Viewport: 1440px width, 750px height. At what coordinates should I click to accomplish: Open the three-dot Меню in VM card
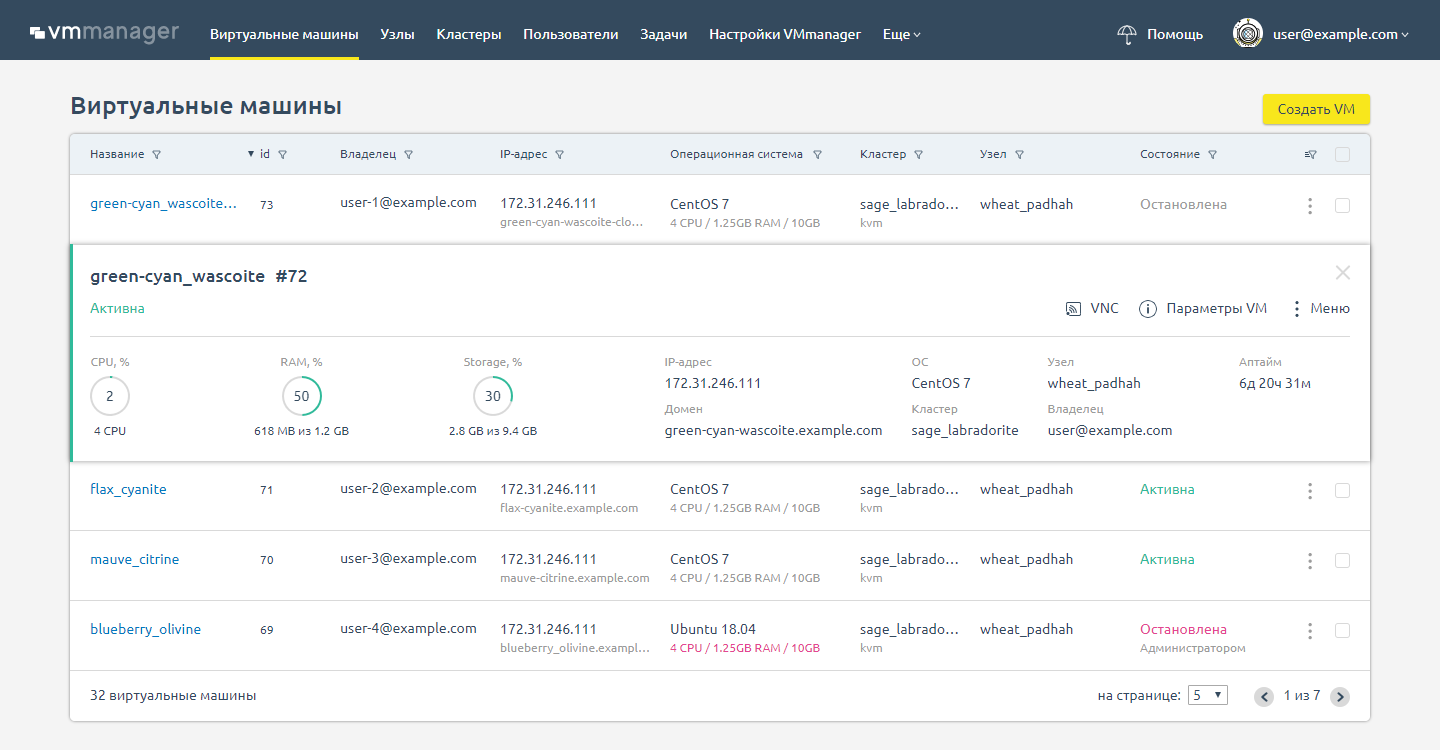pyautogui.click(x=1297, y=309)
